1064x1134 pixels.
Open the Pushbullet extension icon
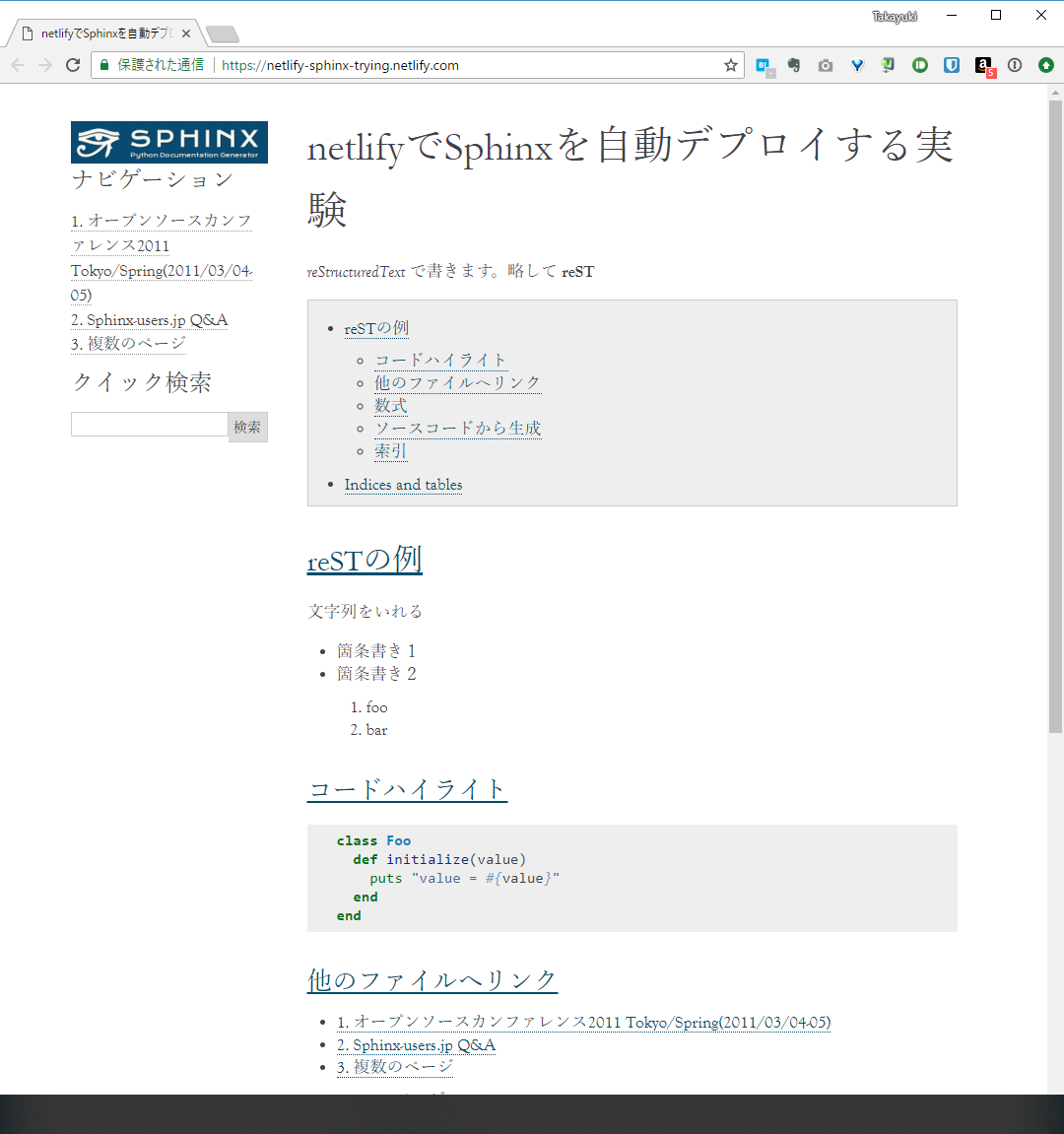(x=920, y=66)
